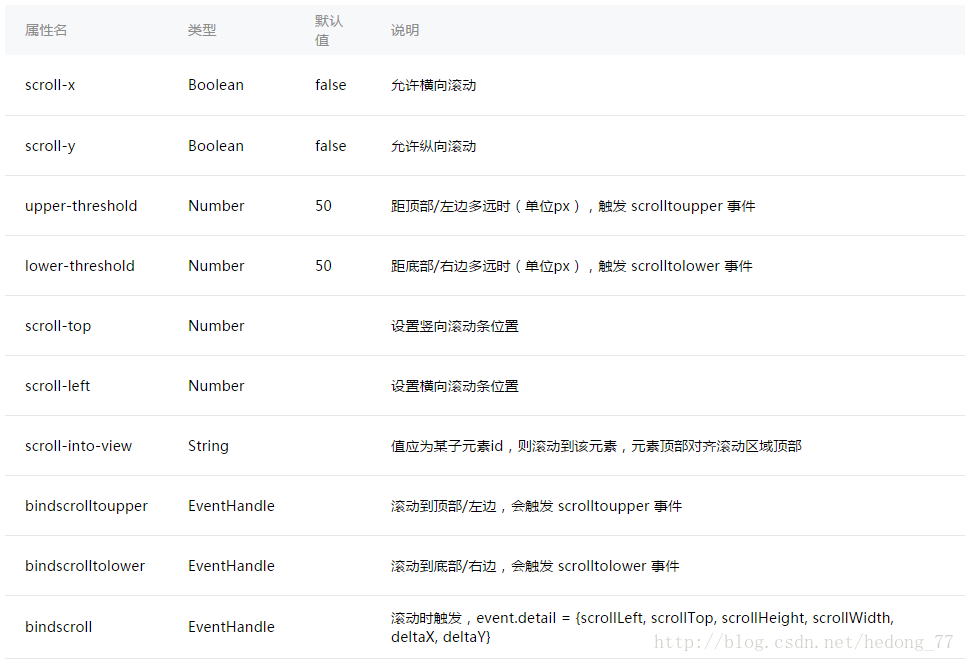Click the bindscrolltoupper property name
Screen dimensions: 965x662
click(x=86, y=506)
